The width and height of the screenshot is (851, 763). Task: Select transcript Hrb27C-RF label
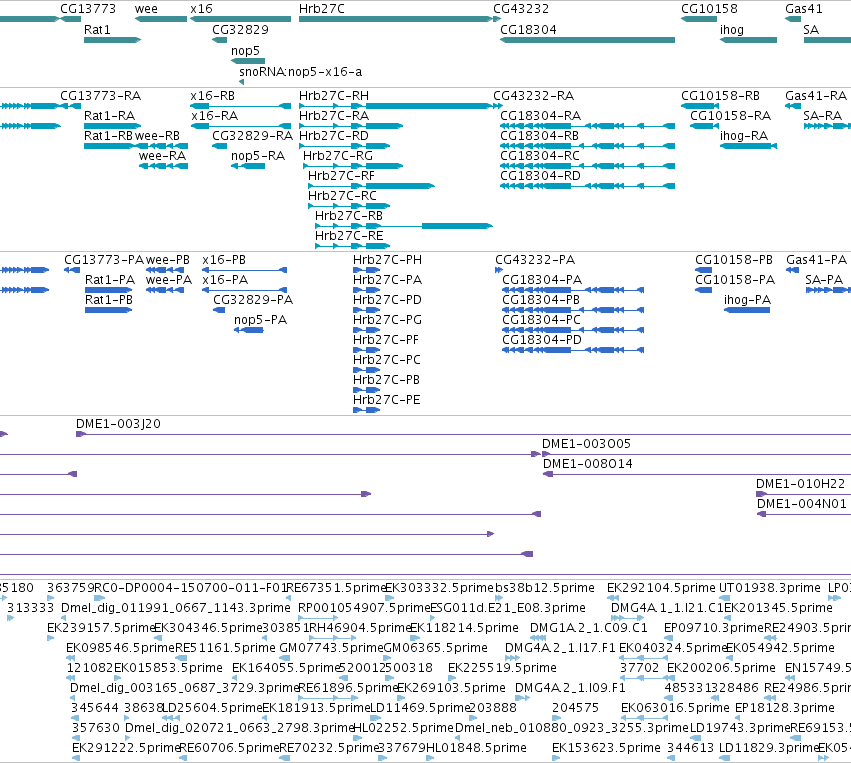coord(341,176)
